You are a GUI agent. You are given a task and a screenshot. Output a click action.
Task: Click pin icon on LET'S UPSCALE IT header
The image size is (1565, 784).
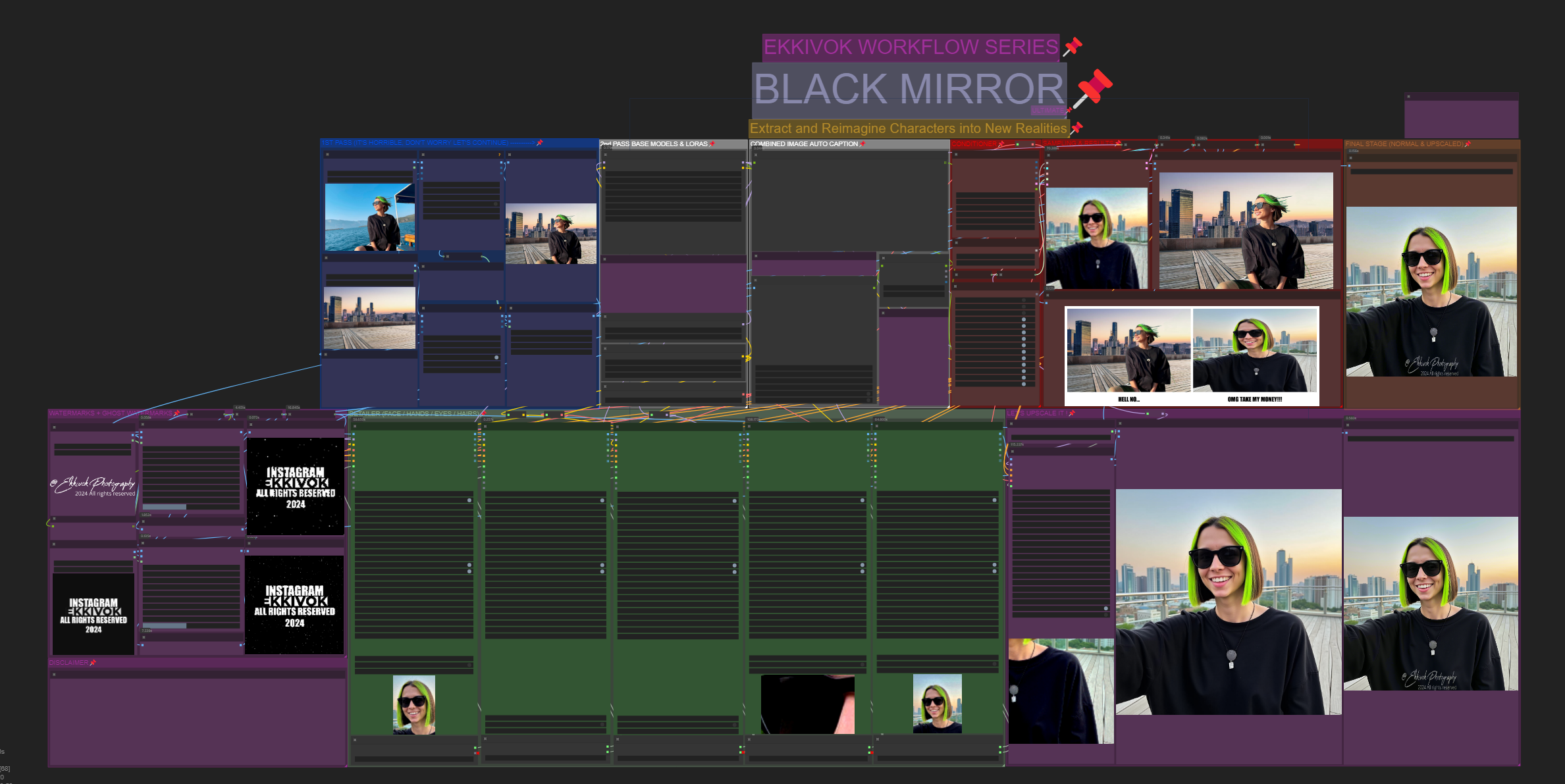tap(1072, 413)
